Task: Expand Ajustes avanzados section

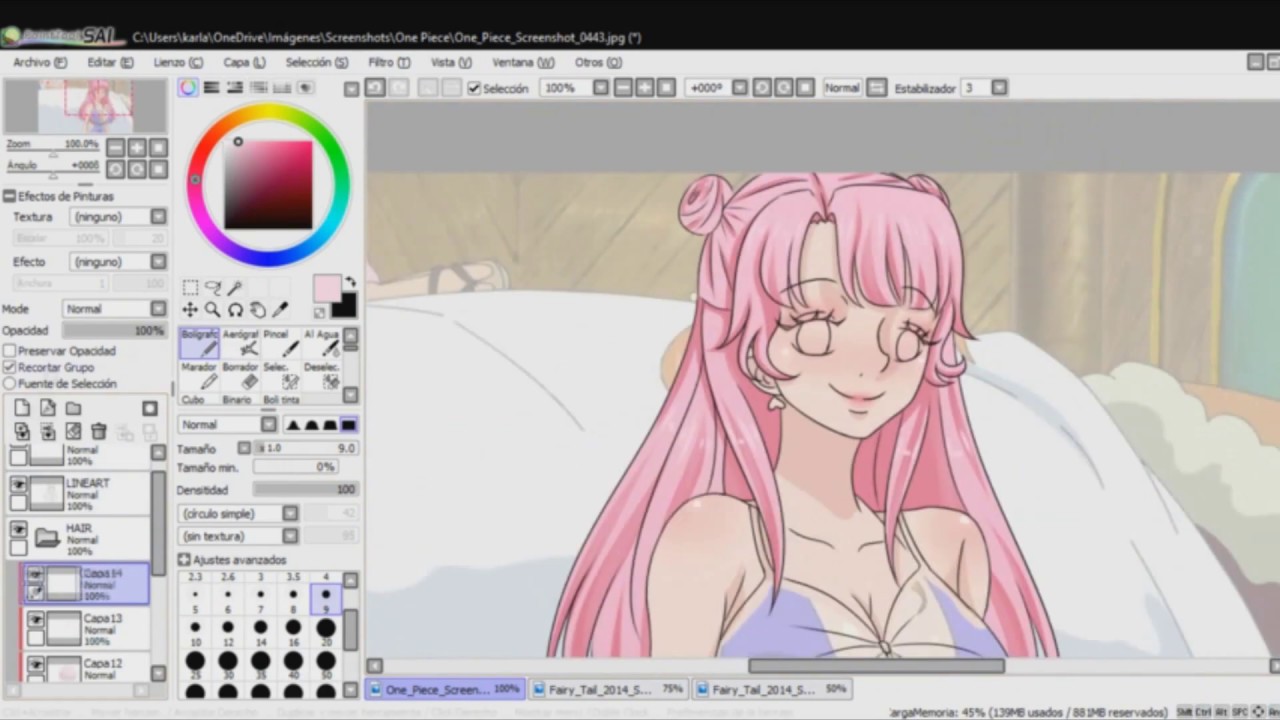Action: coord(184,560)
